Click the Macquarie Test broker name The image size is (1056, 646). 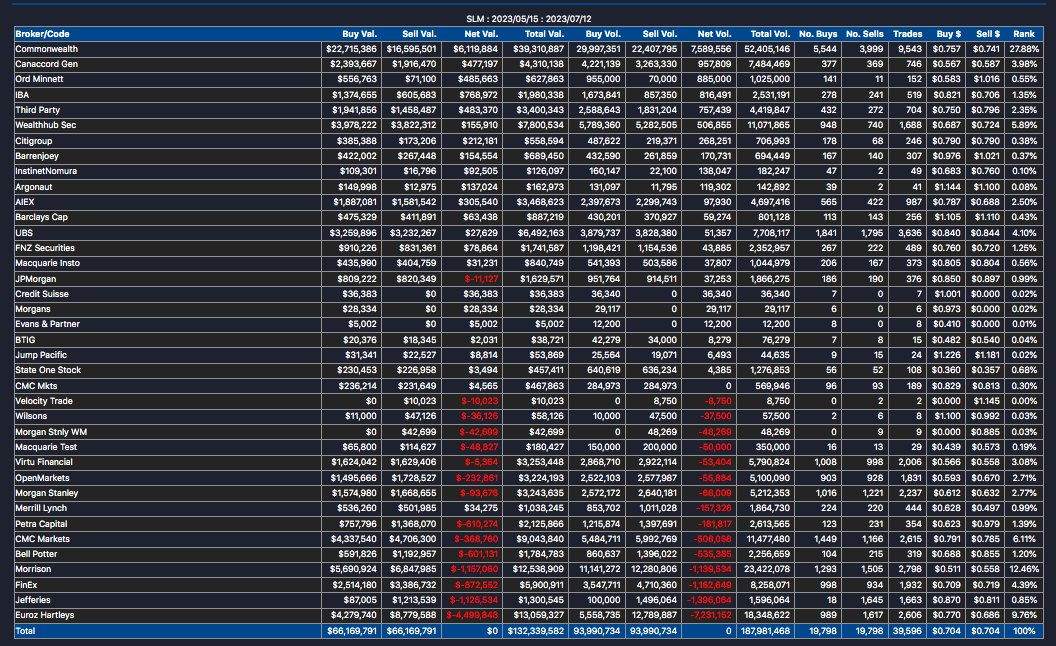click(x=46, y=447)
